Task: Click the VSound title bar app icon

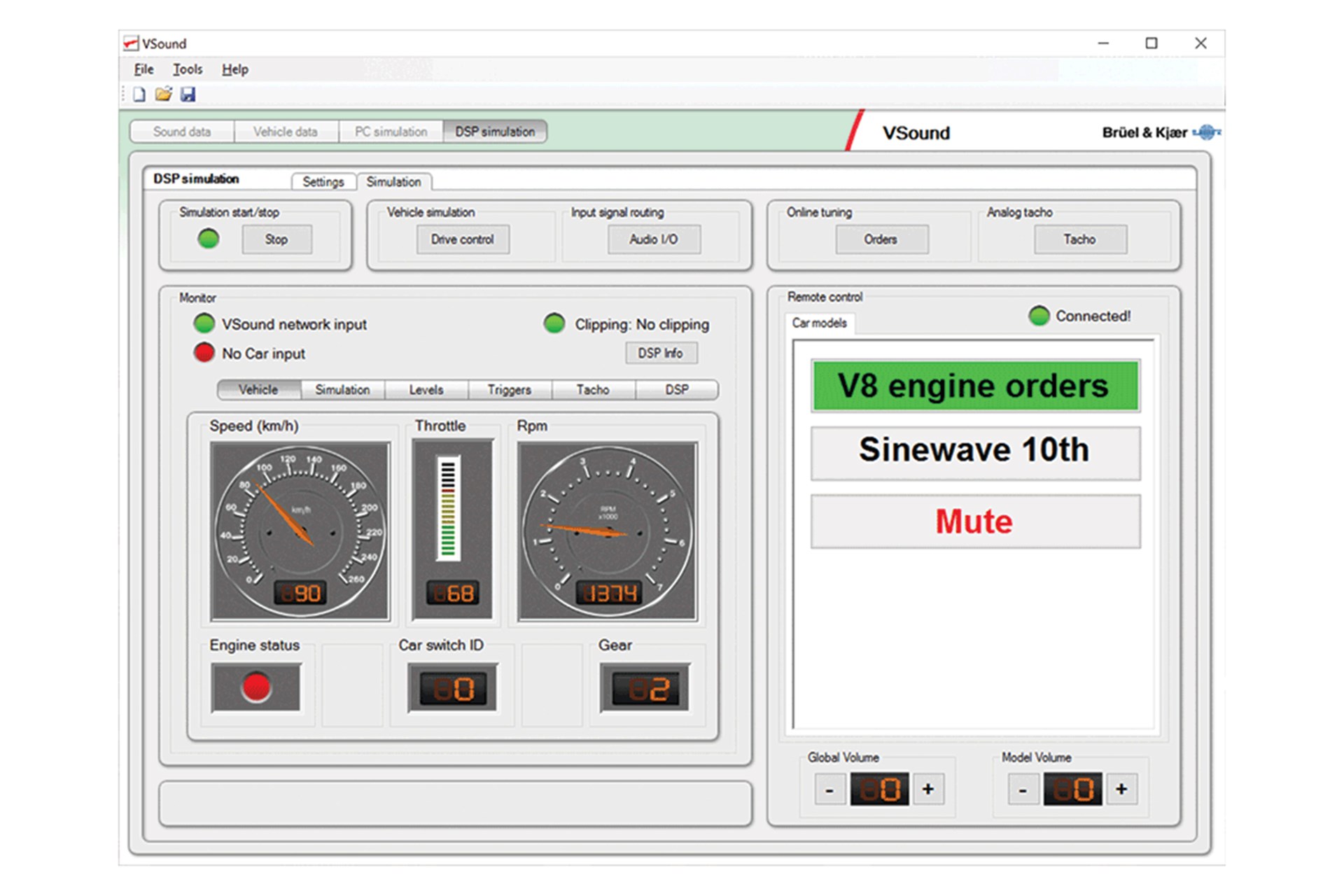Action: 131,43
